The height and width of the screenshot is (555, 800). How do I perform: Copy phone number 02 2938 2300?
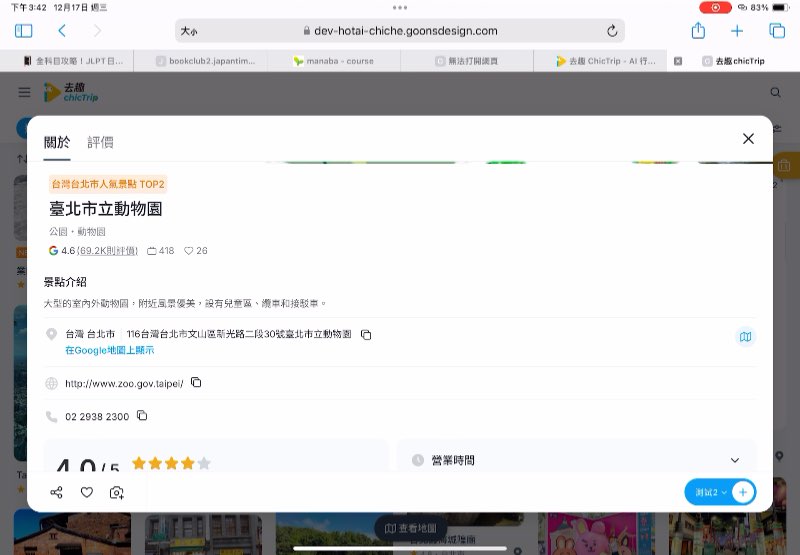pos(142,415)
